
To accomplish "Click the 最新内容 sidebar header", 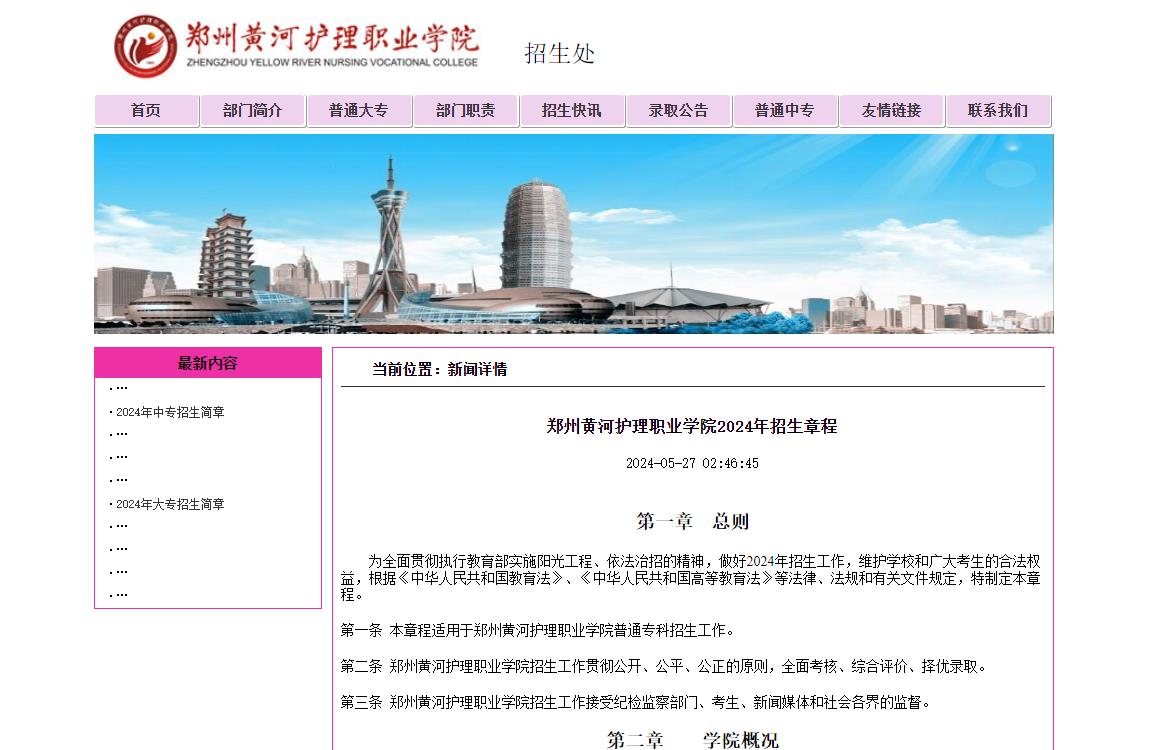I will tap(208, 363).
